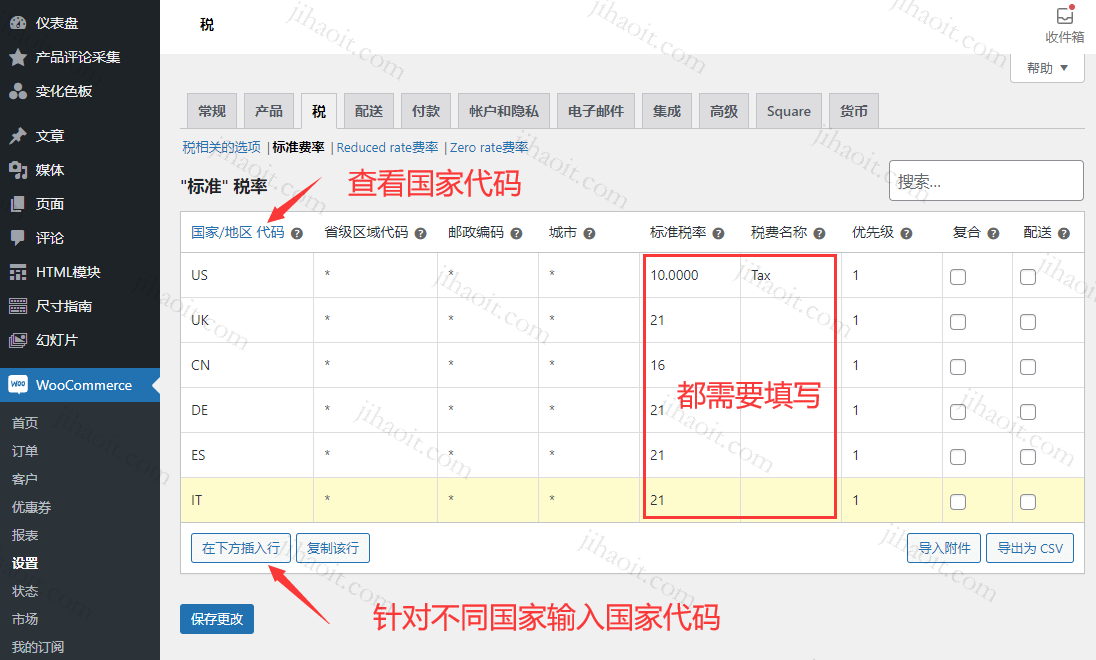Toggle 配送 checkbox in CN row
The width and height of the screenshot is (1096, 660).
(1028, 367)
